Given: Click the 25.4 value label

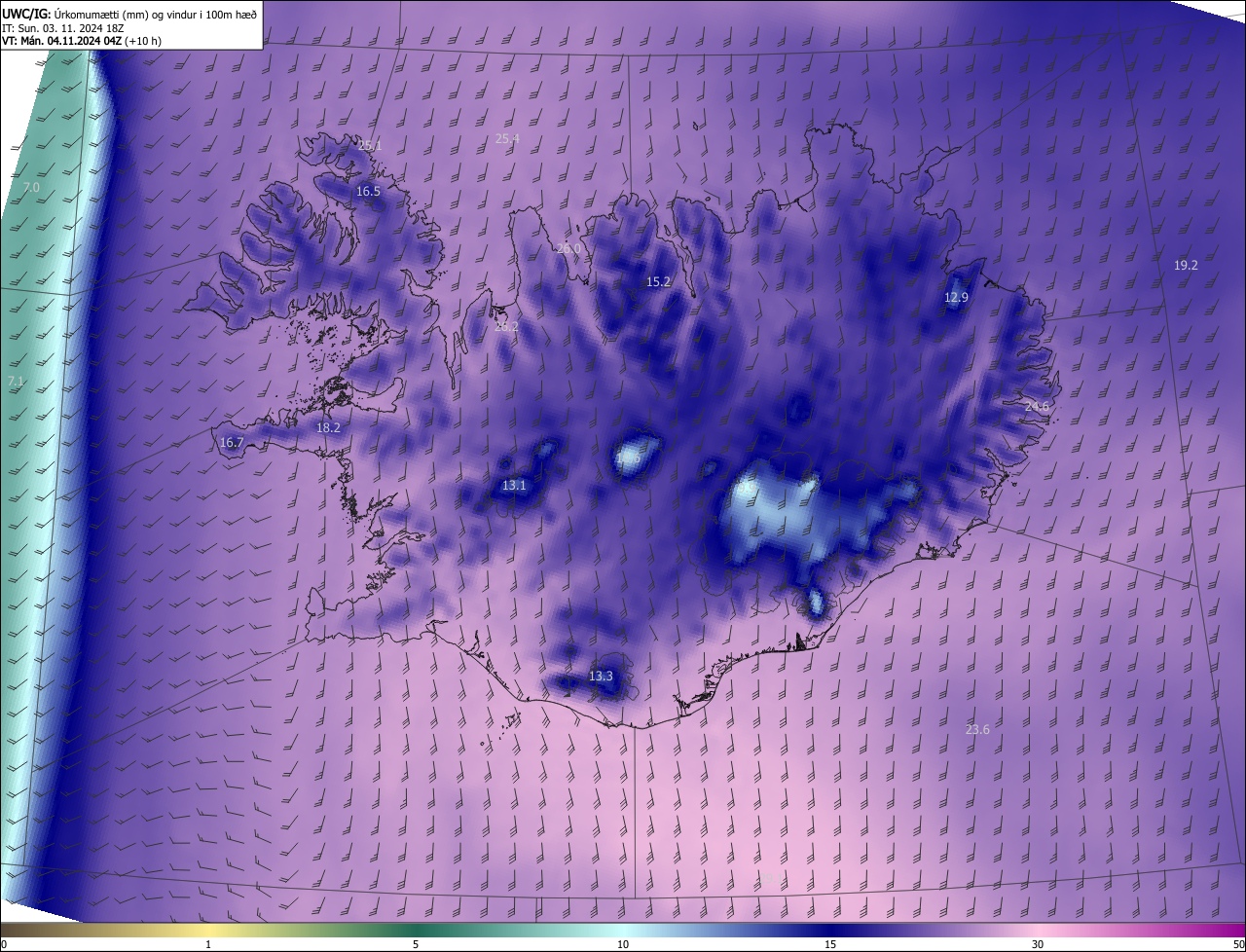Looking at the screenshot, I should (507, 139).
